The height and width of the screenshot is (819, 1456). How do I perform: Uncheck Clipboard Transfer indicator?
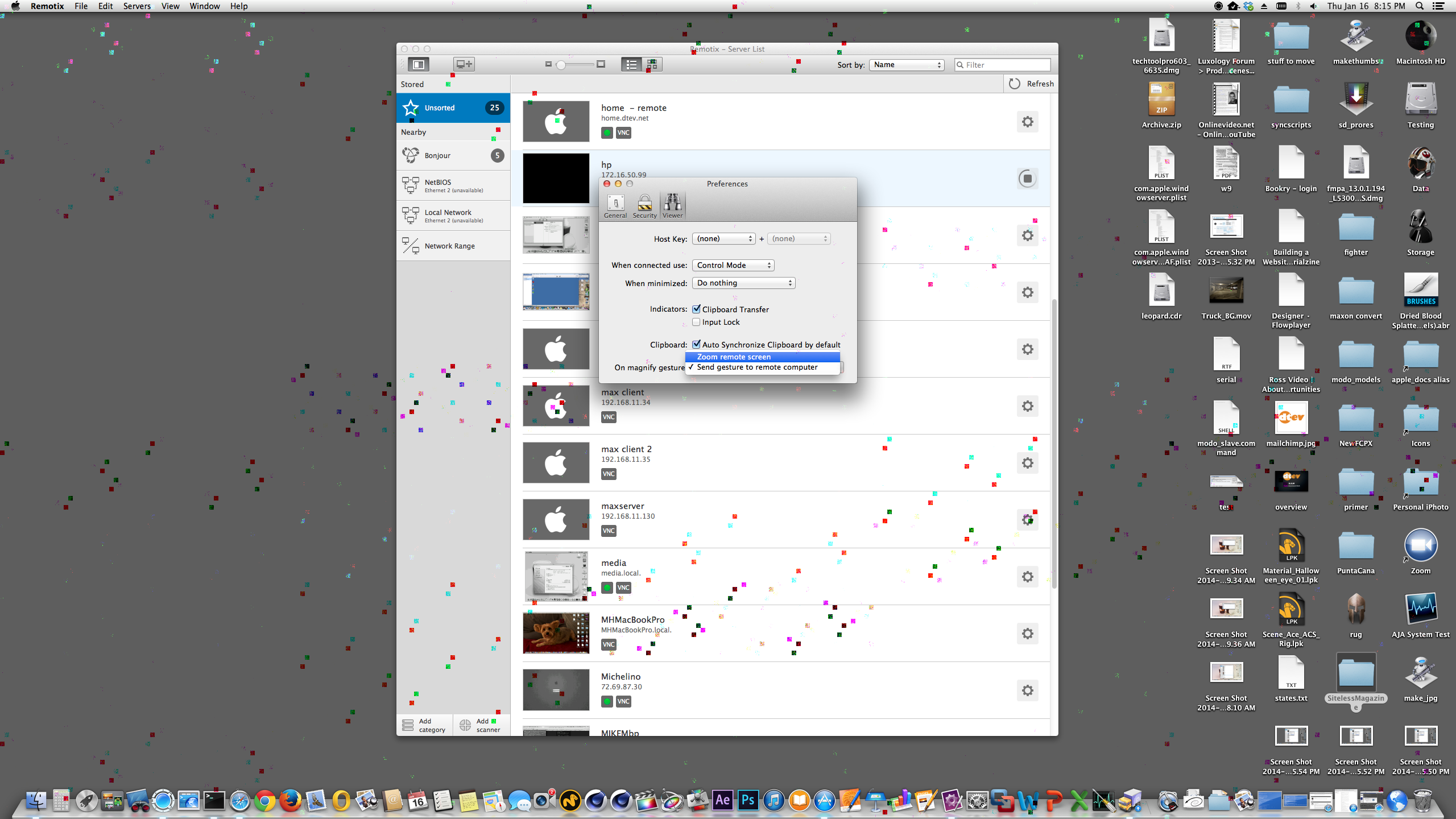[696, 309]
